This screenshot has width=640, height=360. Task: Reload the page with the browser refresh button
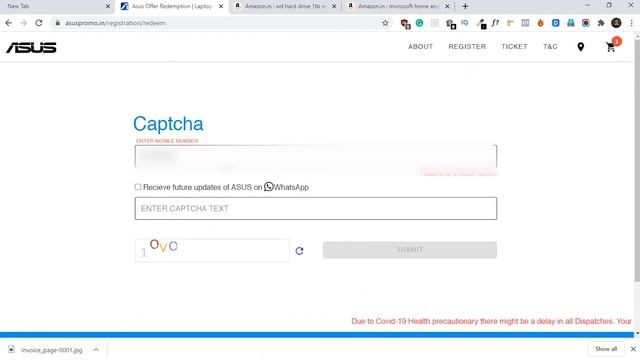[x=39, y=23]
